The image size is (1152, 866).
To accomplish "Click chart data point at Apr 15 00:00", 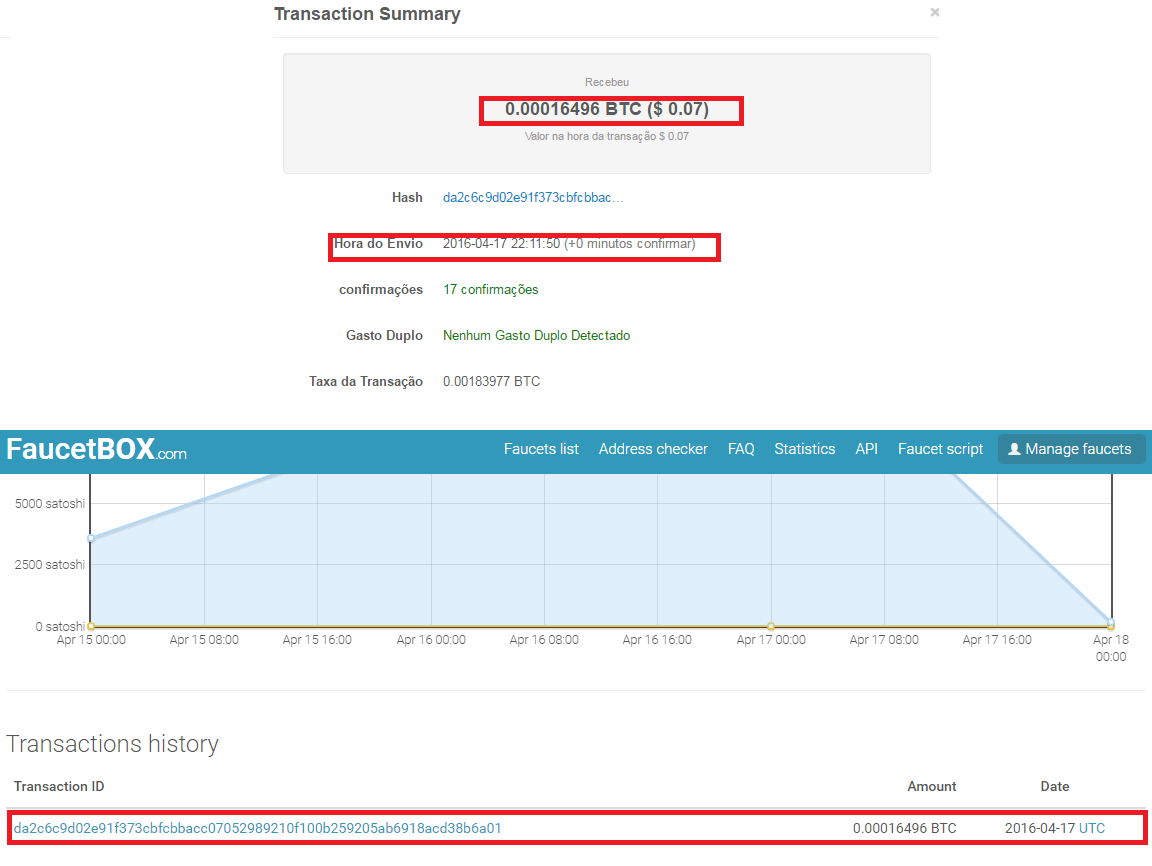I will (91, 538).
